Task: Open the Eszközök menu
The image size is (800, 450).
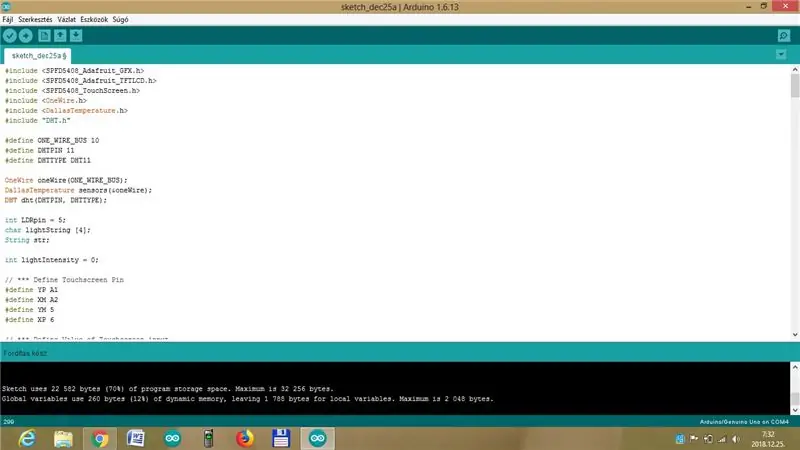Action: [x=94, y=19]
